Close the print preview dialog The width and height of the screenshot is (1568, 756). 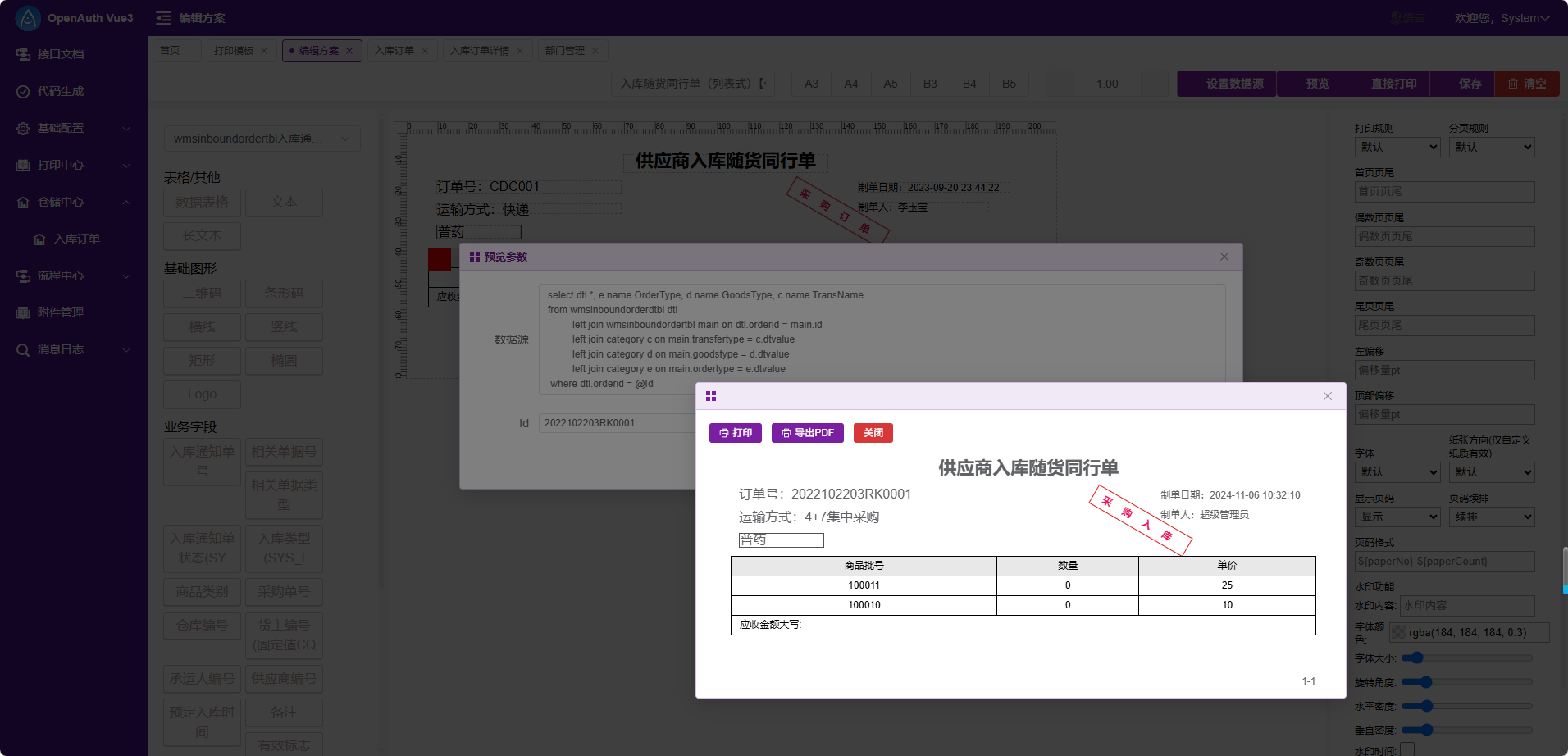coord(1328,396)
